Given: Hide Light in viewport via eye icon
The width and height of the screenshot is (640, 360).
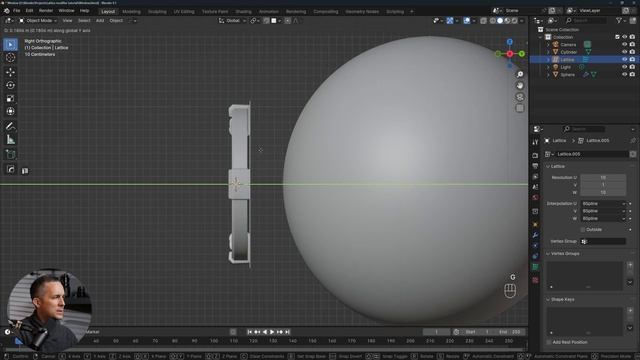Looking at the screenshot, I should (x=624, y=67).
